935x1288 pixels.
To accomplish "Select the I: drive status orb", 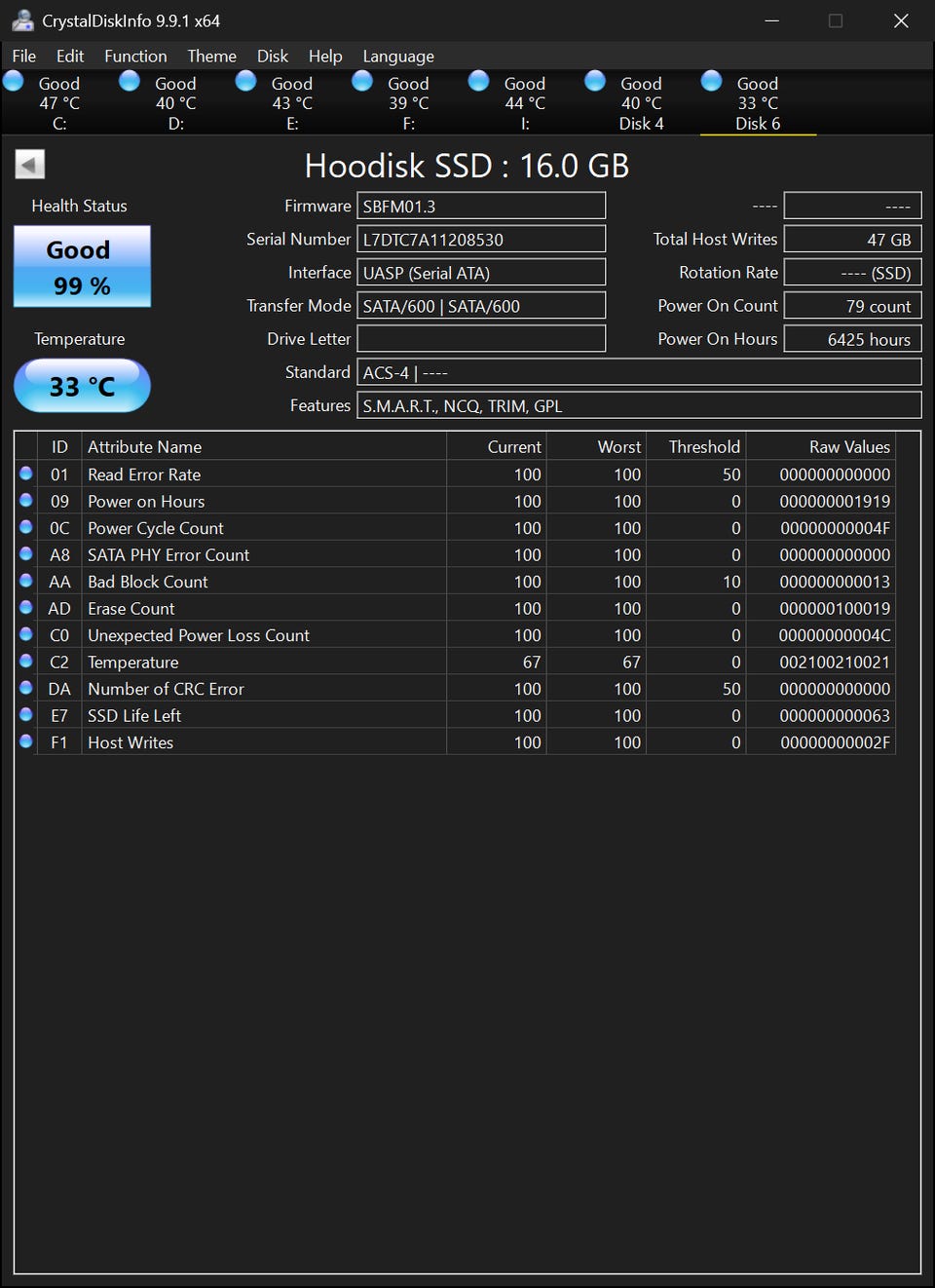I will (479, 81).
